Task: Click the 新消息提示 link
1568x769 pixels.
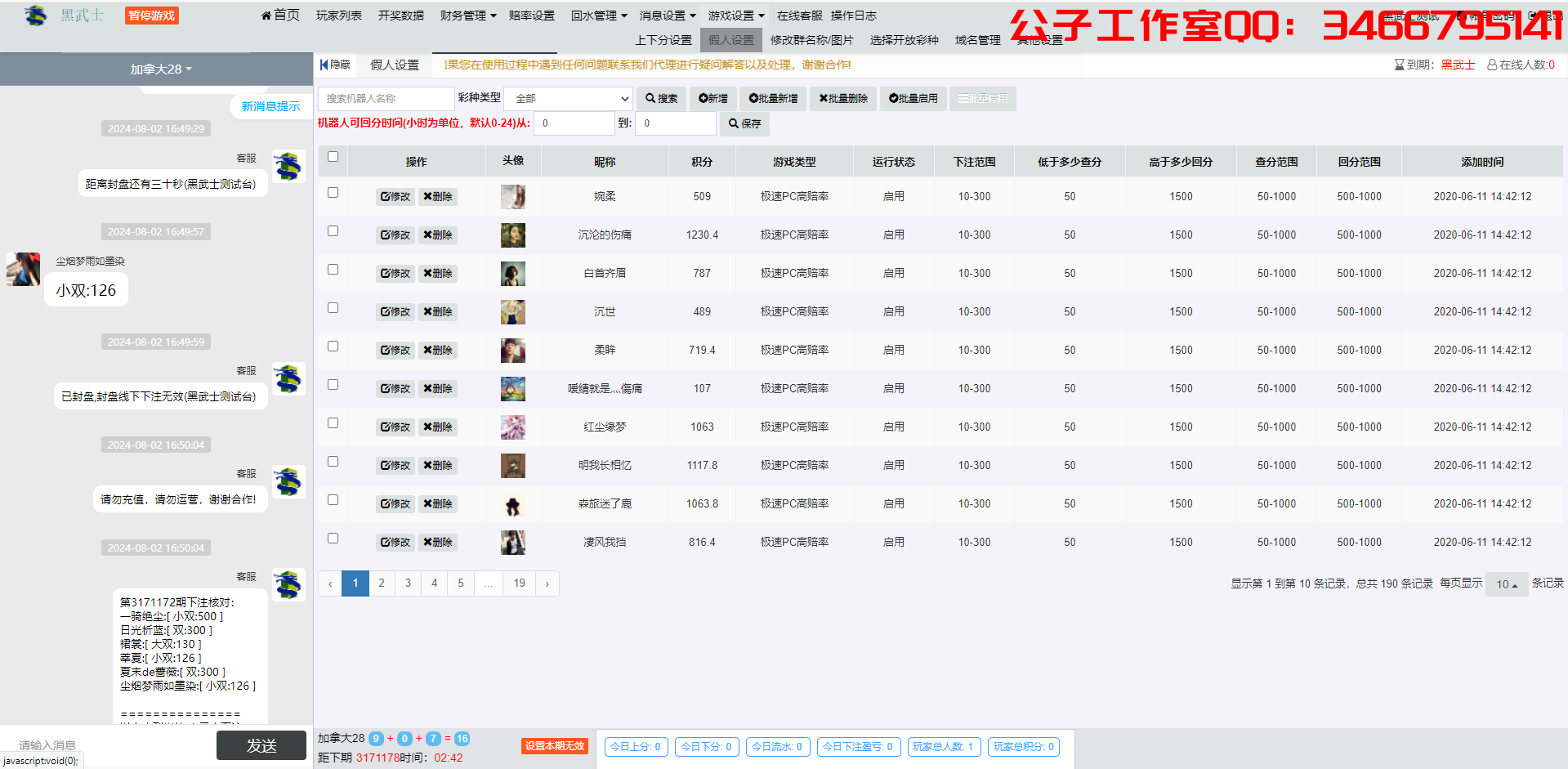Action: [270, 106]
